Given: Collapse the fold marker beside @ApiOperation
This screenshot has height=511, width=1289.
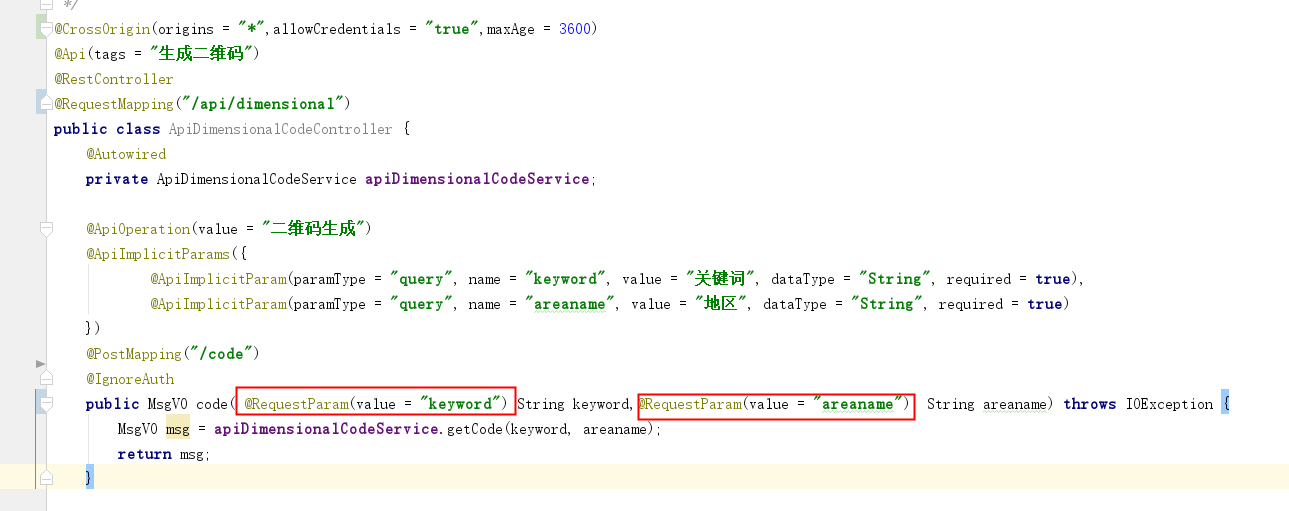Looking at the screenshot, I should click(x=45, y=229).
